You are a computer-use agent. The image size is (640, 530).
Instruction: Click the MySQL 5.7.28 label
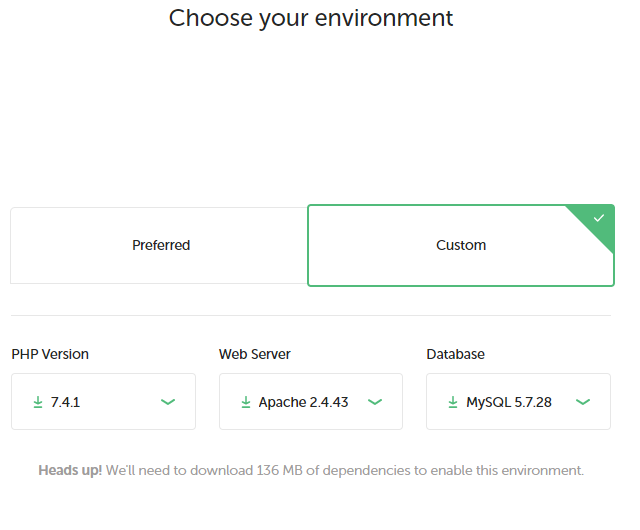point(509,402)
